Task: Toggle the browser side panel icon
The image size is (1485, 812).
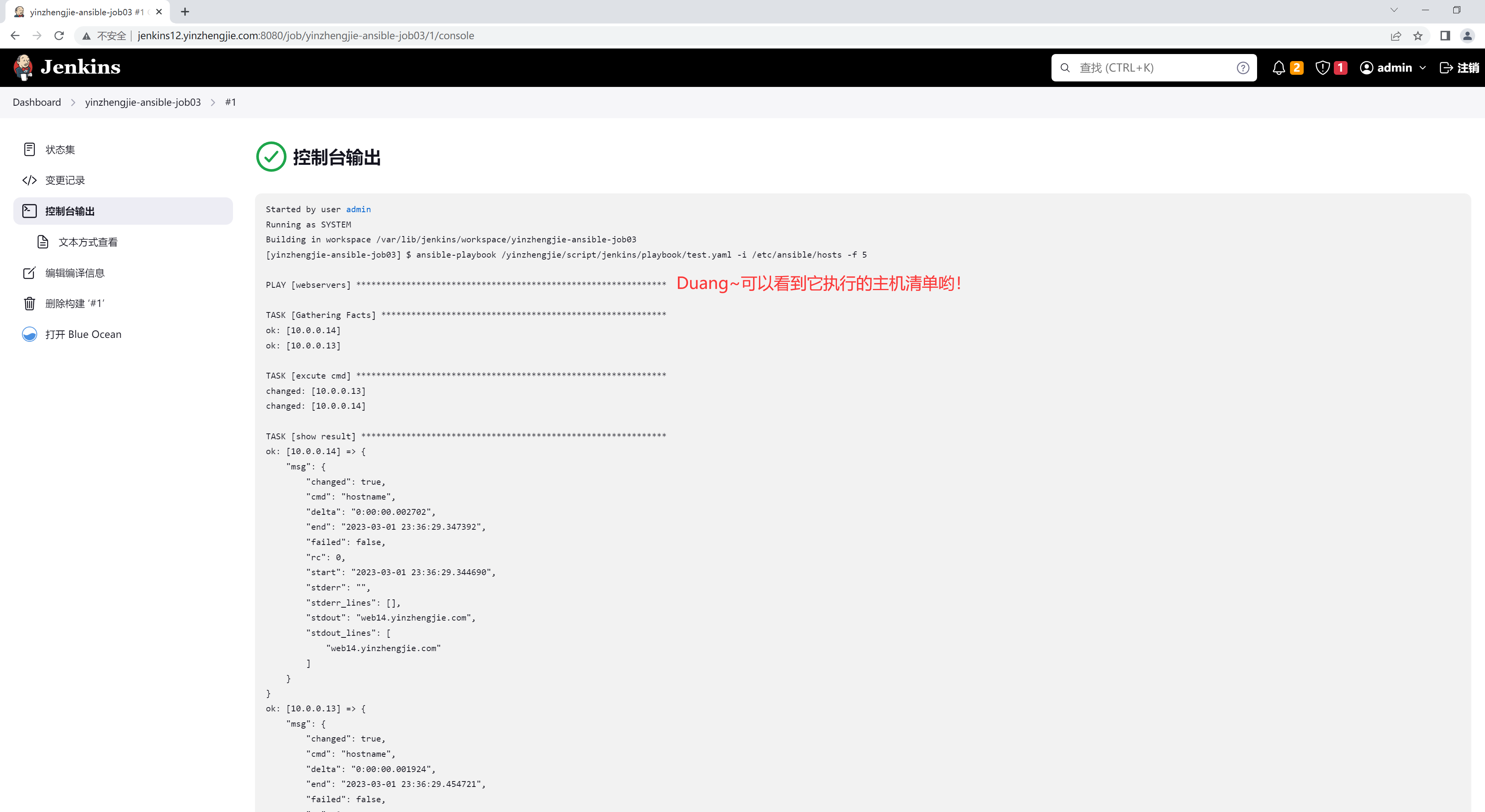Action: click(1445, 36)
